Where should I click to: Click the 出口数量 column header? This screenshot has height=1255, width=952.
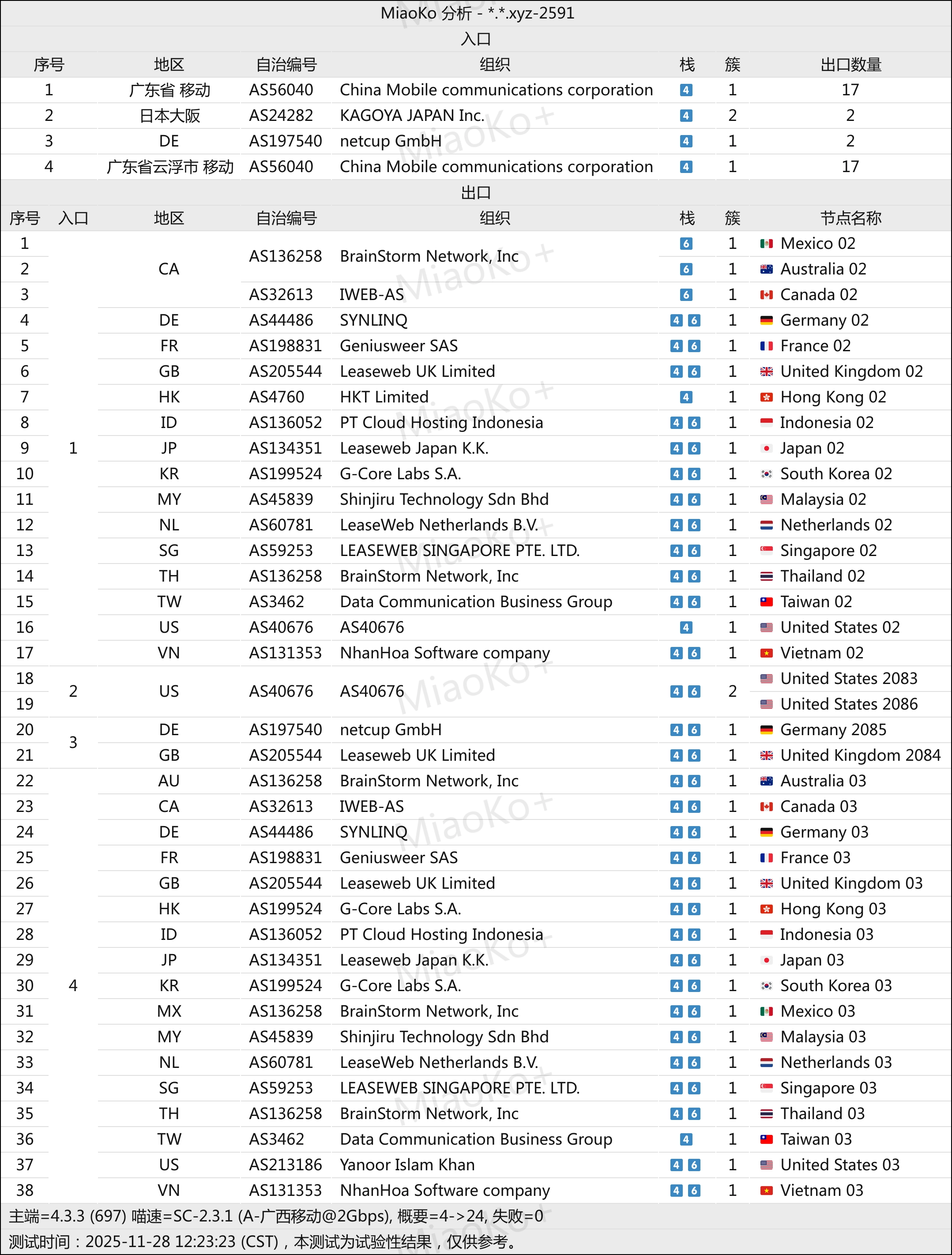(850, 65)
